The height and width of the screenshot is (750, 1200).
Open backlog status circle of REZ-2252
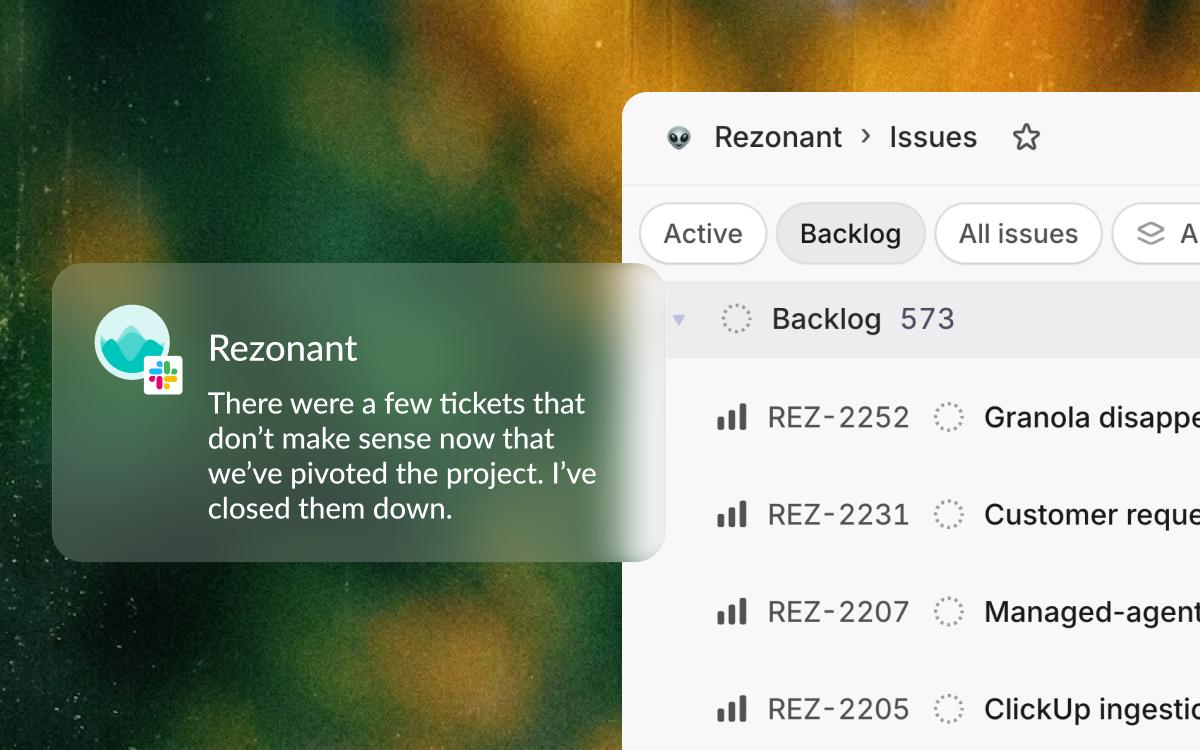point(948,417)
